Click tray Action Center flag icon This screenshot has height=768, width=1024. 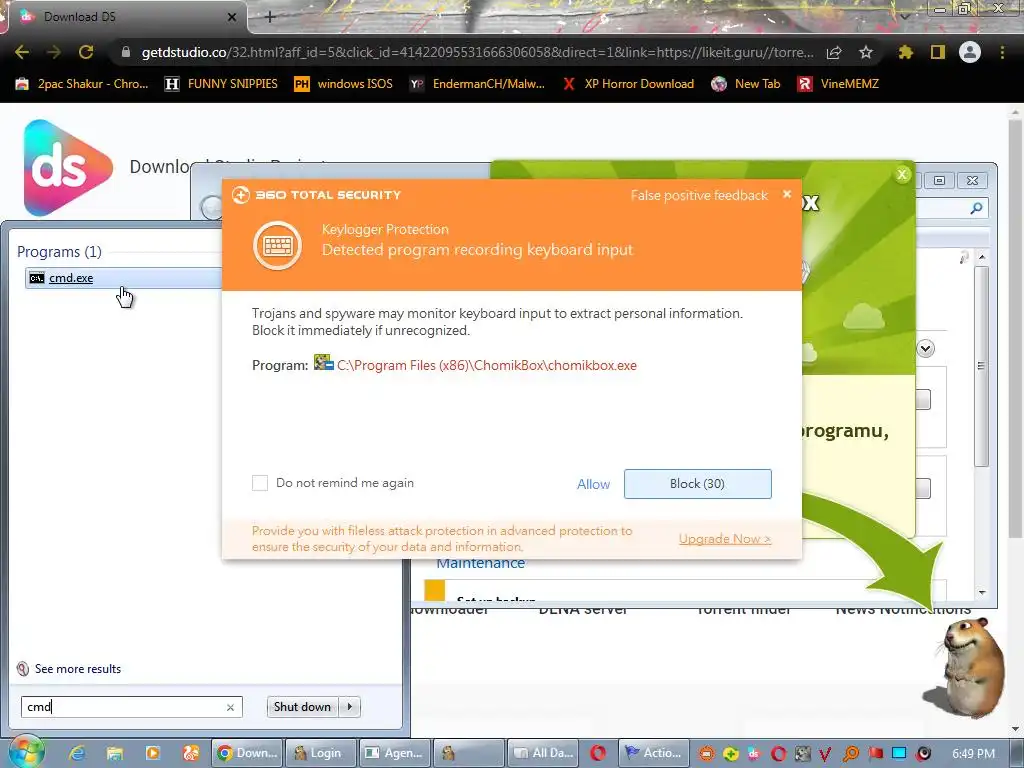click(876, 754)
